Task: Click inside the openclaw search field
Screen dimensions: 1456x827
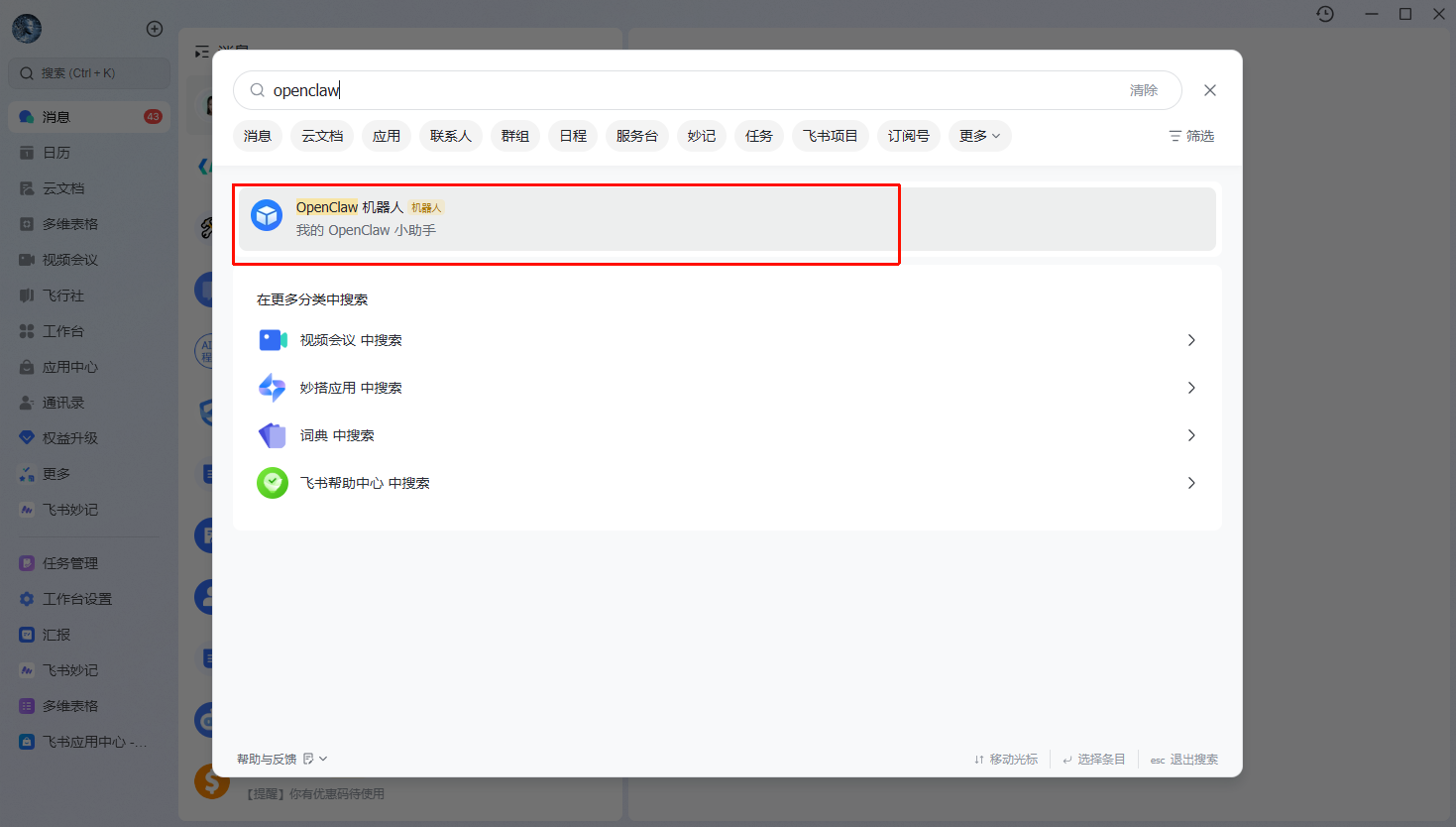Action: [x=694, y=90]
